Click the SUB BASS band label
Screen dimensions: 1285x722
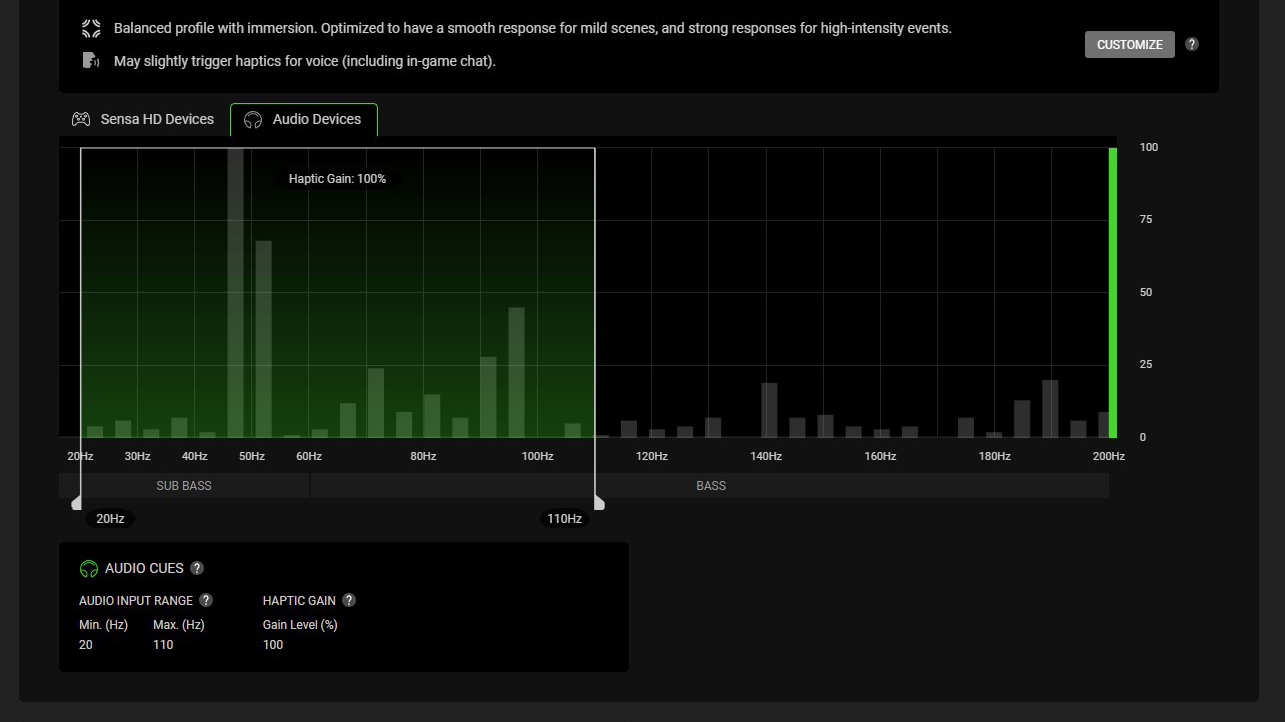[x=184, y=486]
